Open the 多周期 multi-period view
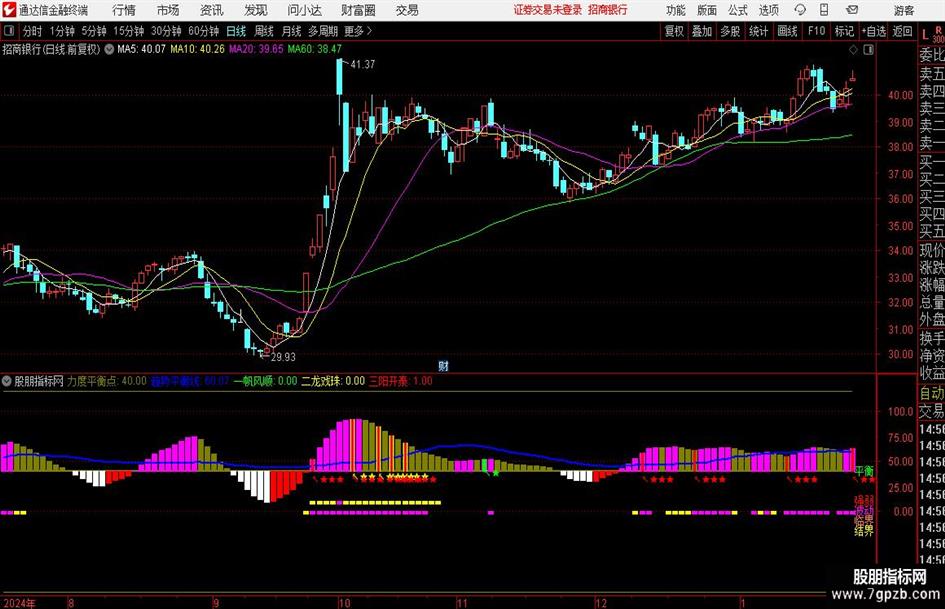This screenshot has width=945, height=609. pos(323,31)
